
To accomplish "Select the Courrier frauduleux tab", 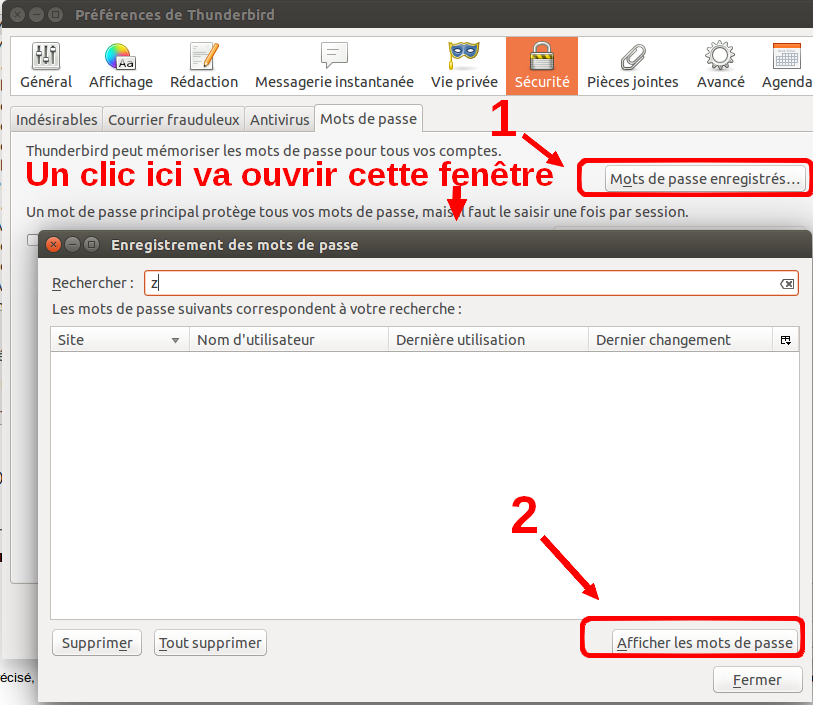I will pos(173,119).
